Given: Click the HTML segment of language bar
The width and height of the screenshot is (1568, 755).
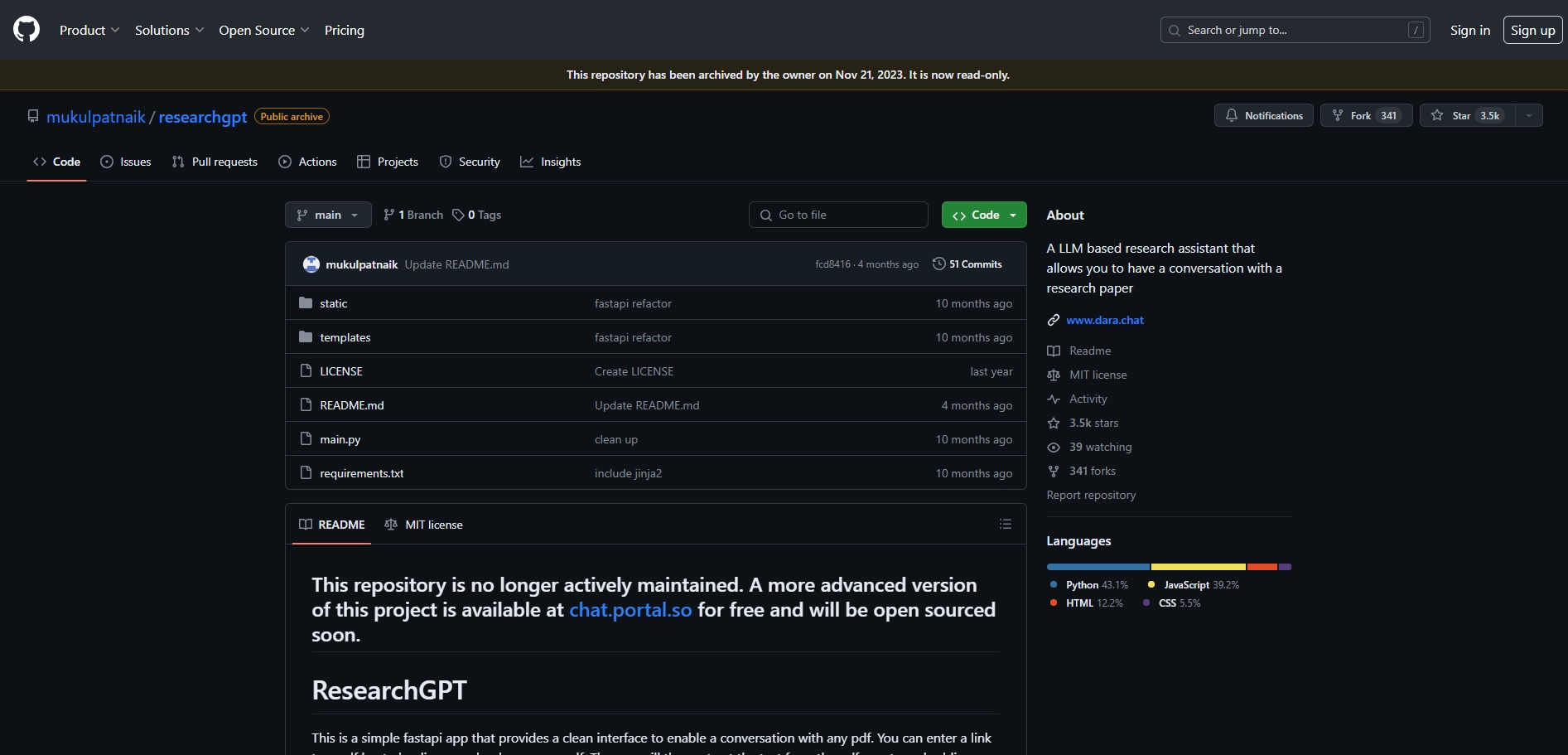Looking at the screenshot, I should coord(1262,567).
